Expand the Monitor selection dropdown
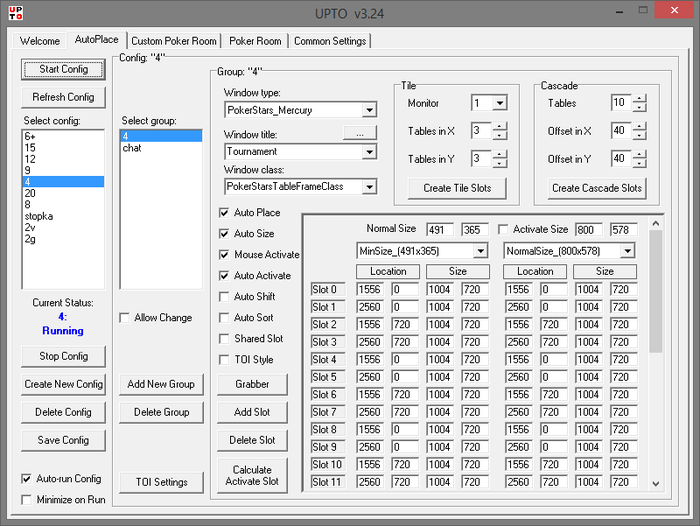Screen dimensions: 700x526 point(500,103)
